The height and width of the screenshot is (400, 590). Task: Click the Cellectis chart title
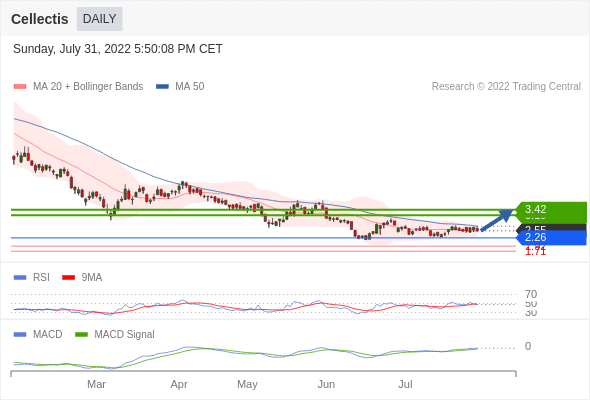click(40, 19)
